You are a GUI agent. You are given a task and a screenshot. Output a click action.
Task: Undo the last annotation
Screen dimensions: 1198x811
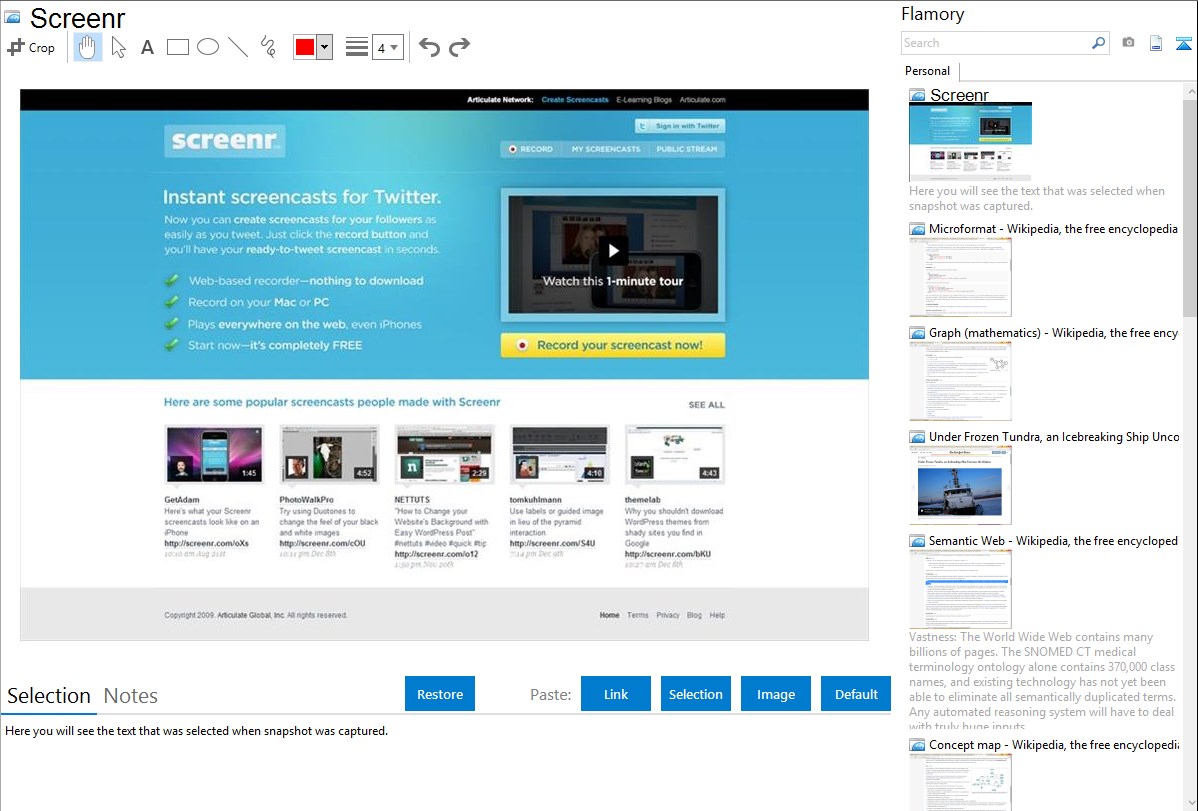pyautogui.click(x=429, y=47)
